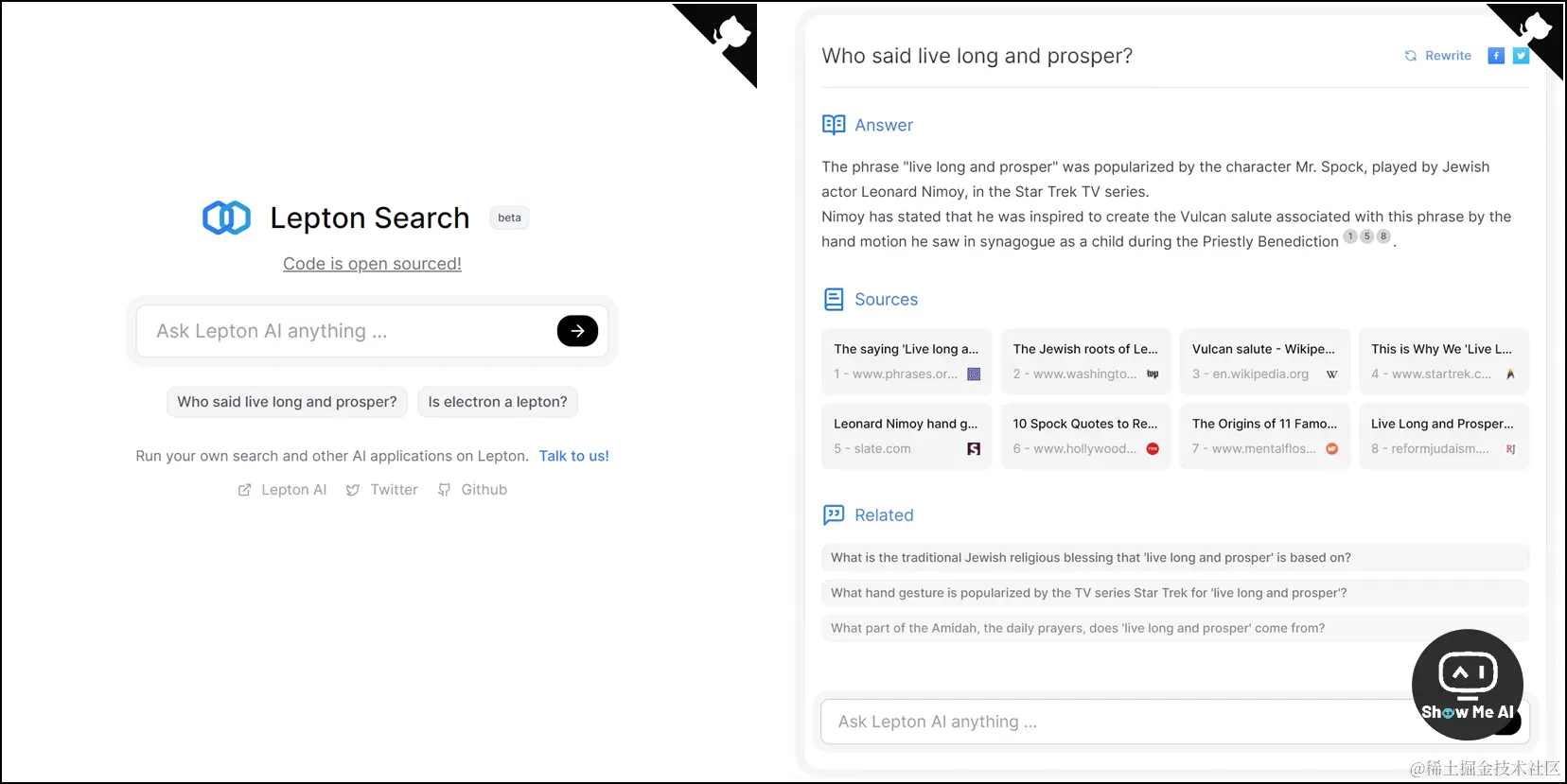Click citation badge number 5
Viewport: 1567px width, 784px height.
(1366, 236)
